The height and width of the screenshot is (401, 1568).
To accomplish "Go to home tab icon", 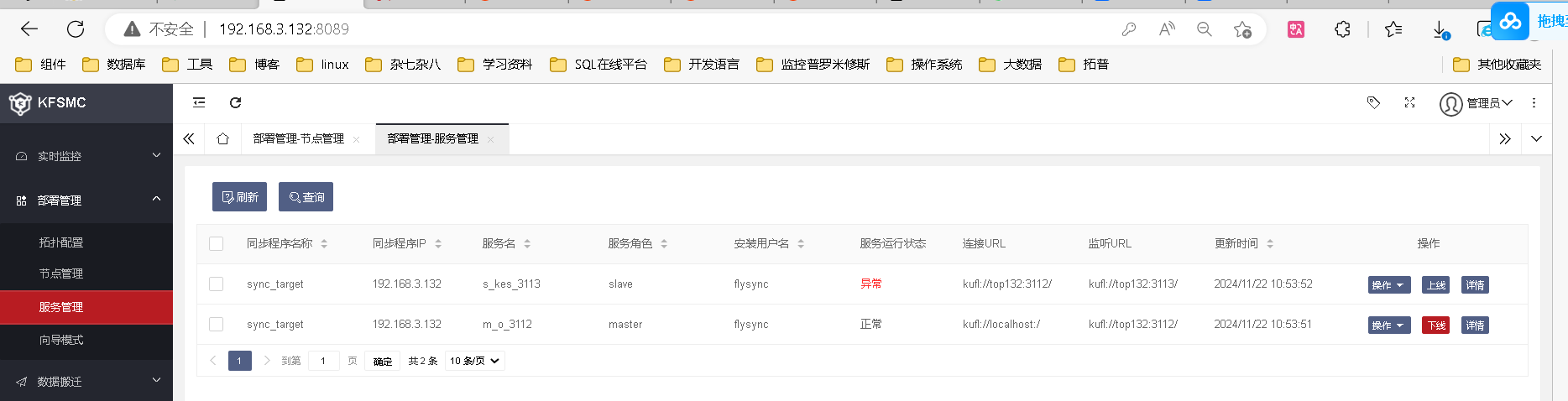I will point(222,138).
